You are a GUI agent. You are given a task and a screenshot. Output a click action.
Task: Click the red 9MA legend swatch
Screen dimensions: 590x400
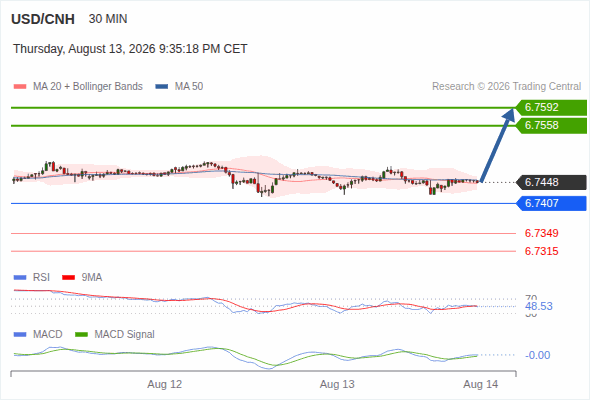pyautogui.click(x=68, y=278)
